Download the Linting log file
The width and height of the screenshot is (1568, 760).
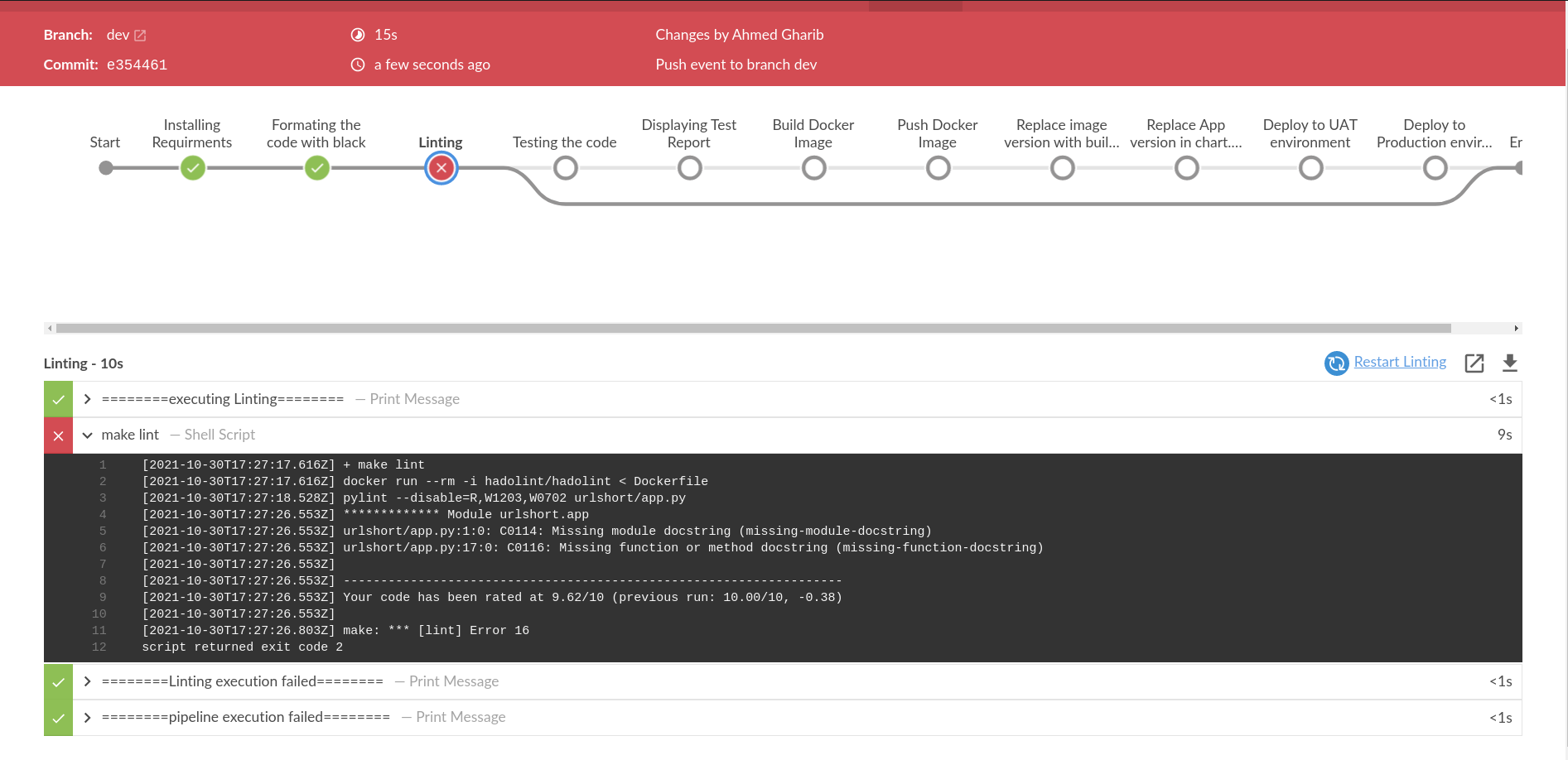point(1510,363)
